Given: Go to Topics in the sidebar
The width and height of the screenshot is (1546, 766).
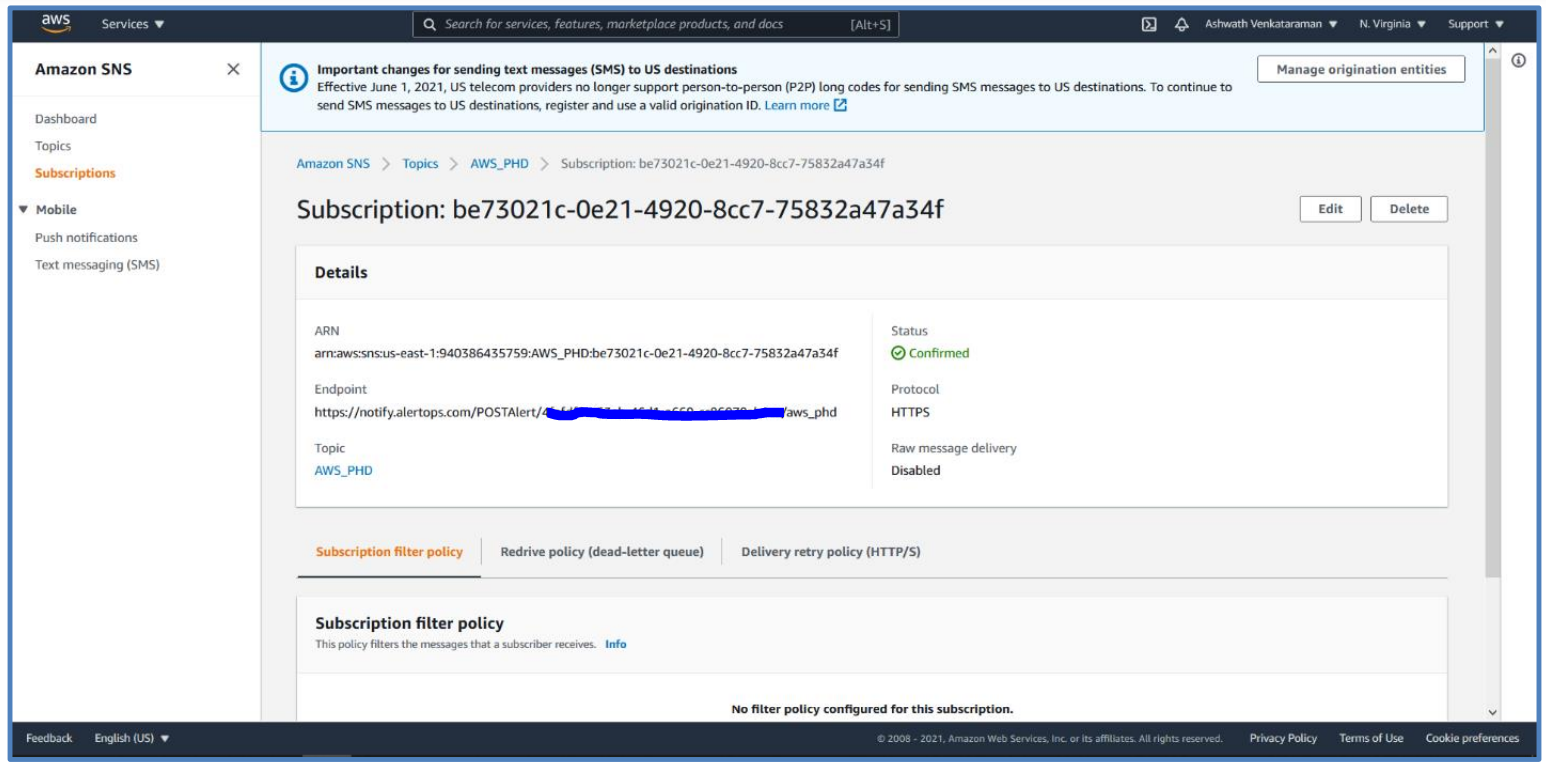Looking at the screenshot, I should tap(53, 146).
